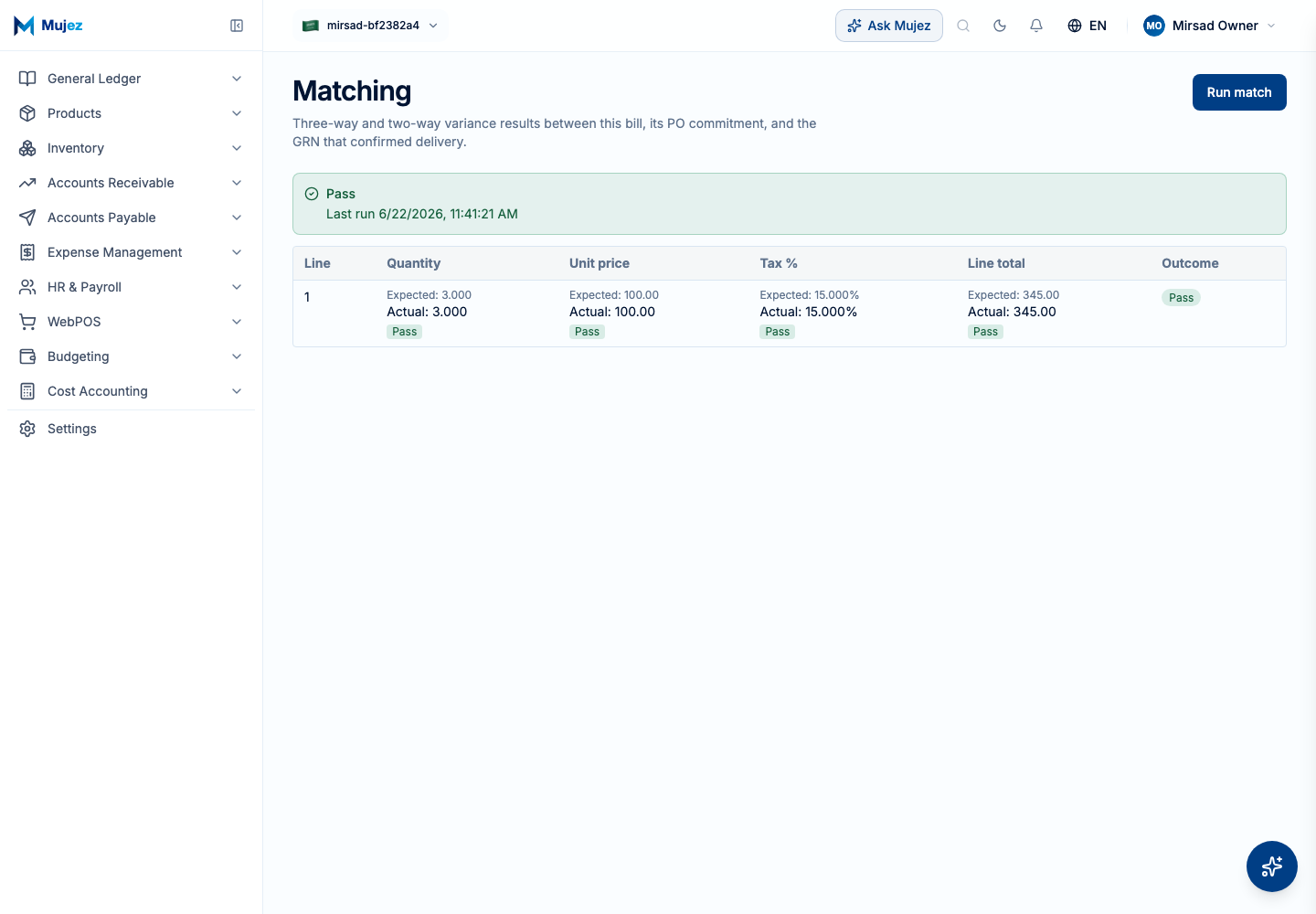
Task: Click the Line total column header
Action: tap(996, 263)
